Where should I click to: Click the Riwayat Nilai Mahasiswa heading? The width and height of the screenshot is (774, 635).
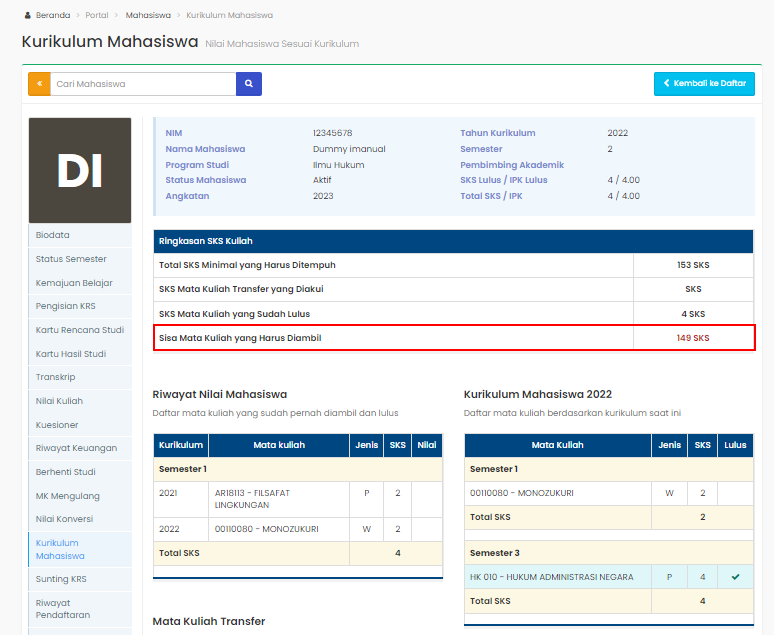220,395
